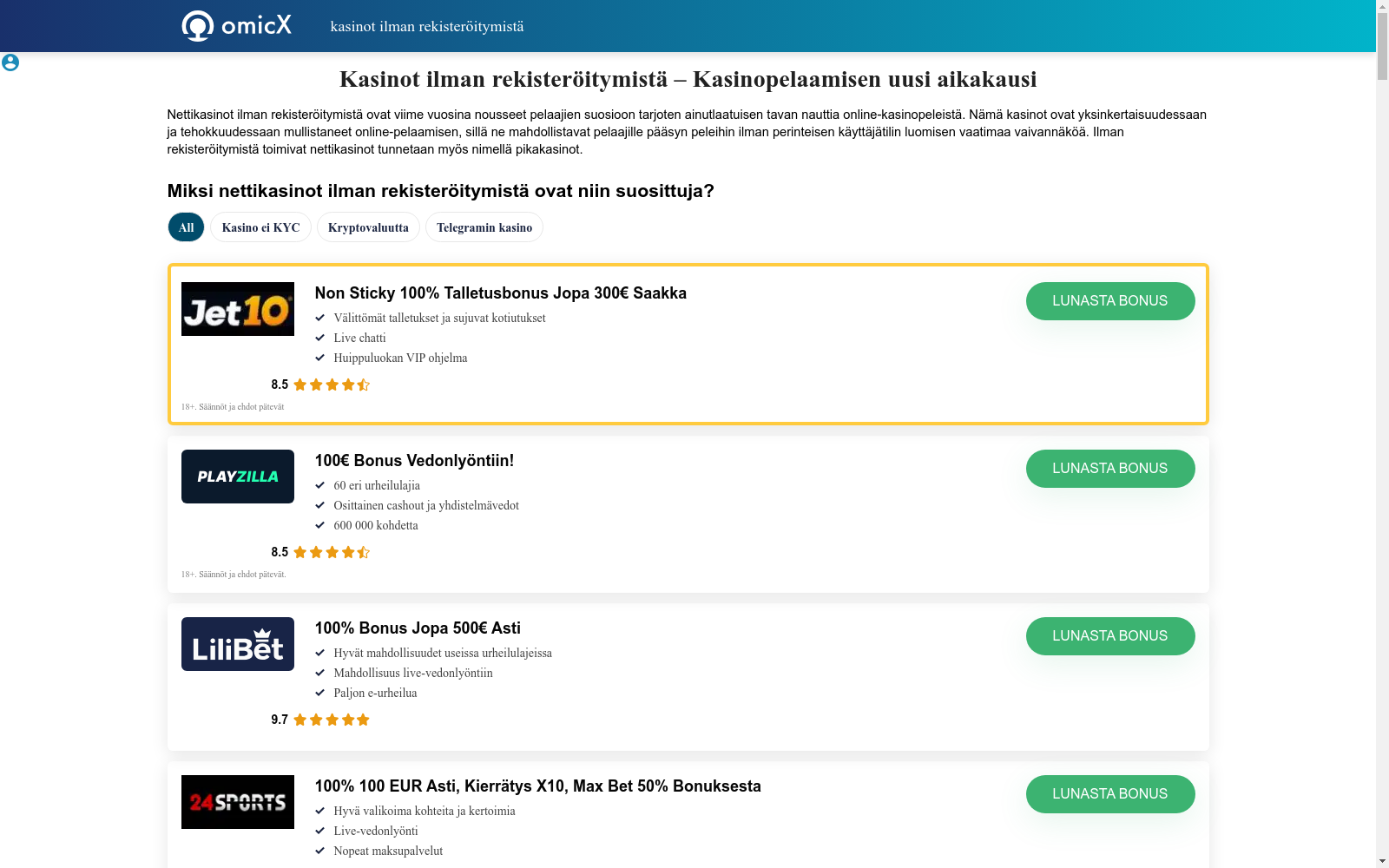
Task: Click the 'Paljon e-urheilua' feature text
Action: point(376,693)
